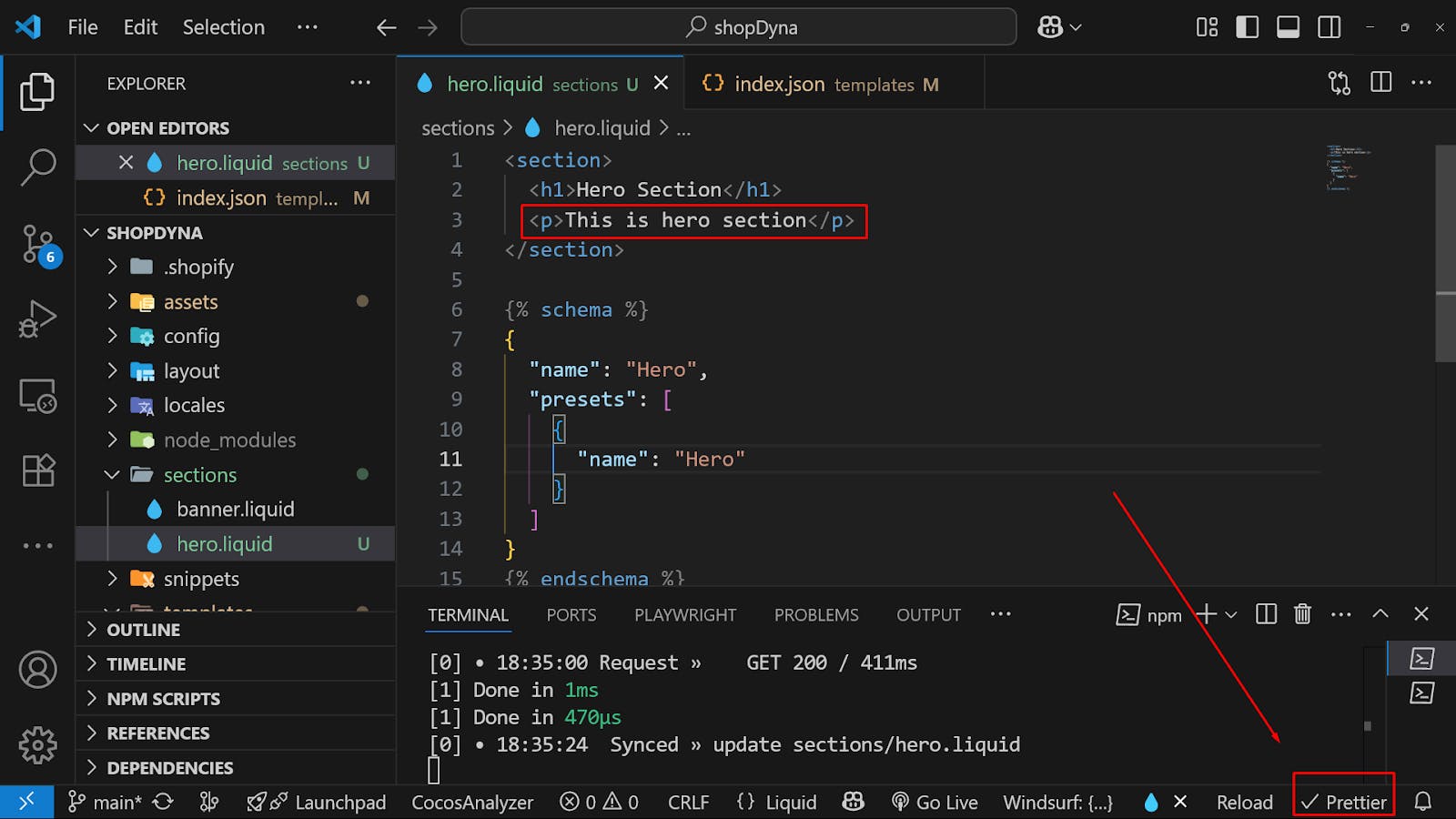Open the Edit menu
1456x819 pixels.
(140, 27)
